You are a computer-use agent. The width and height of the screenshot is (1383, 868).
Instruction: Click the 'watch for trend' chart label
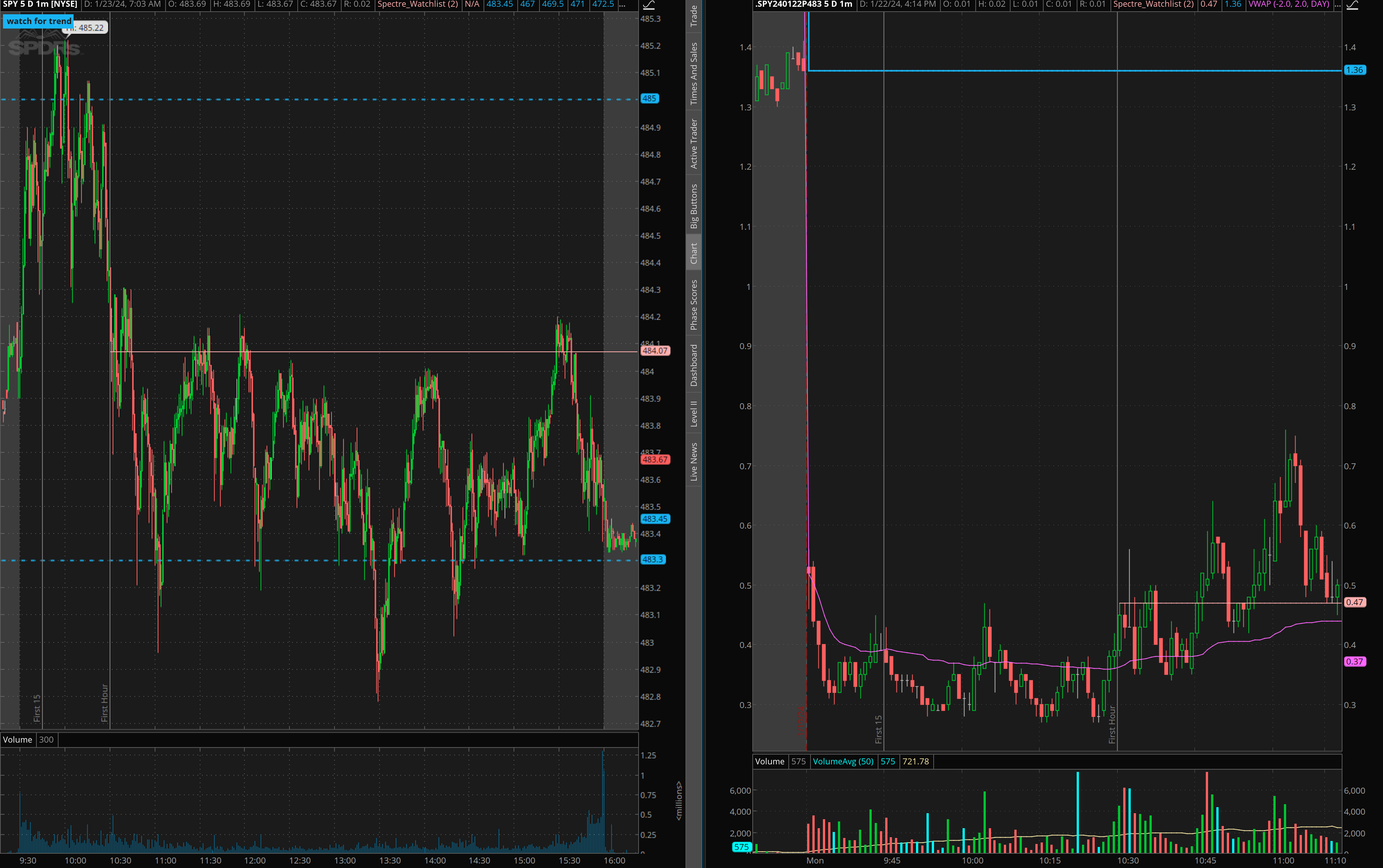pos(38,21)
